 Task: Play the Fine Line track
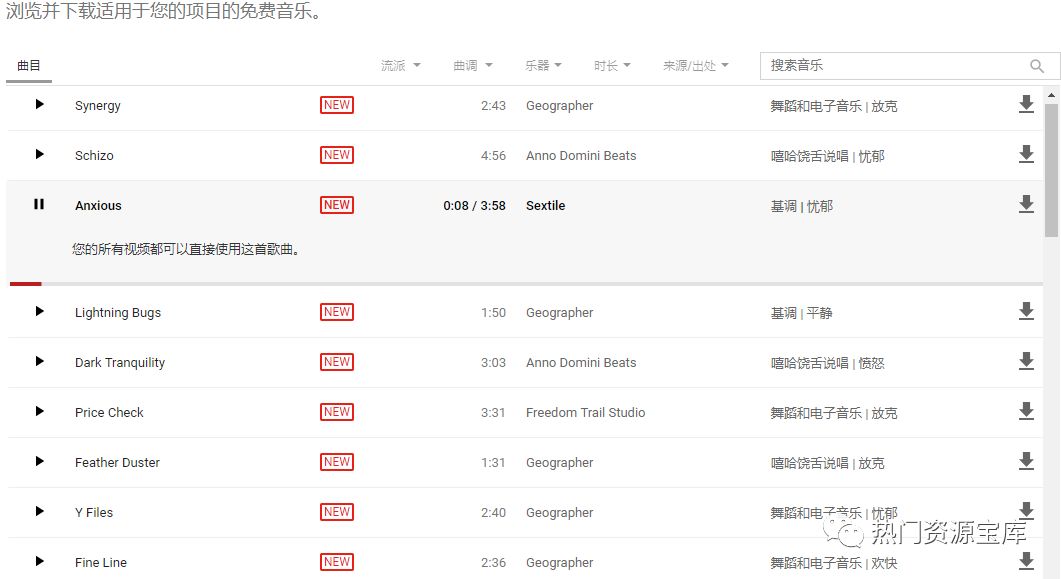click(39, 561)
